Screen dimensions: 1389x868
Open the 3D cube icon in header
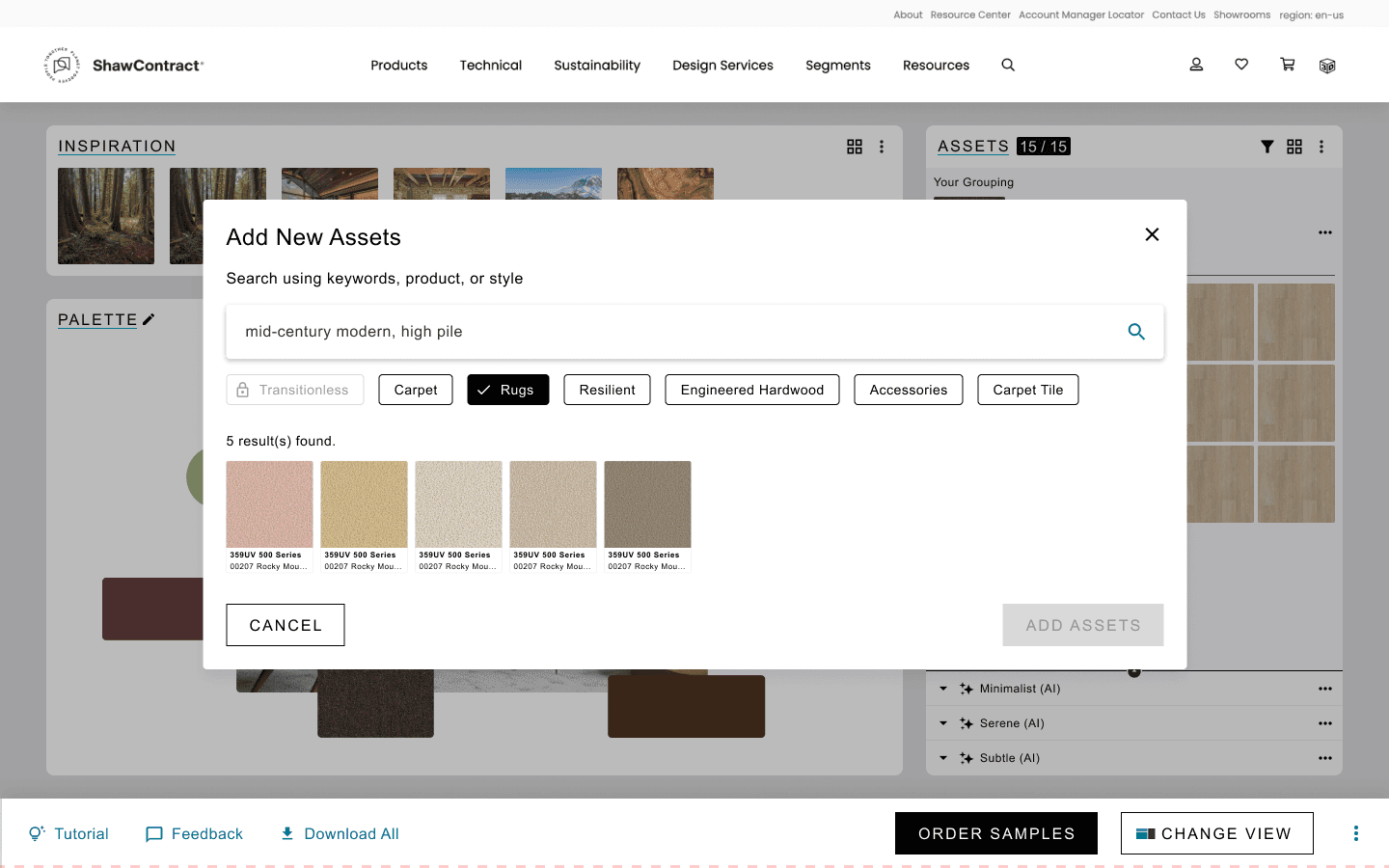[1327, 66]
